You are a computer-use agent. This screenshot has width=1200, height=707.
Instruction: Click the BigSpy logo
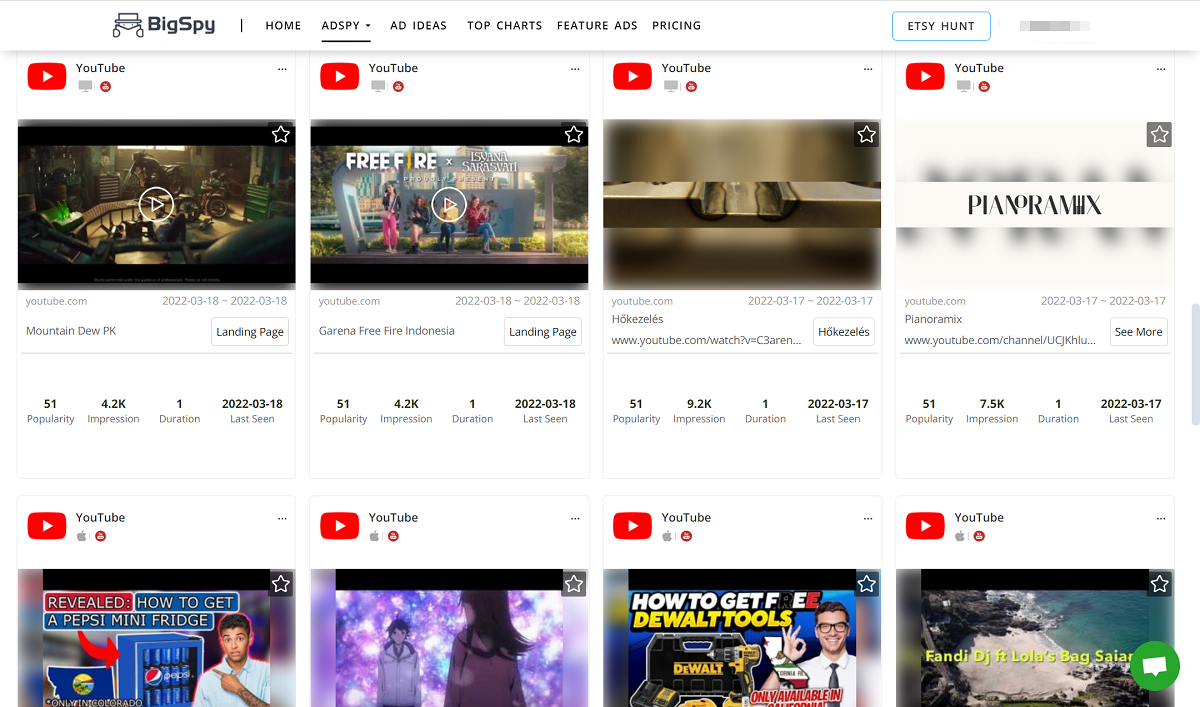click(164, 25)
